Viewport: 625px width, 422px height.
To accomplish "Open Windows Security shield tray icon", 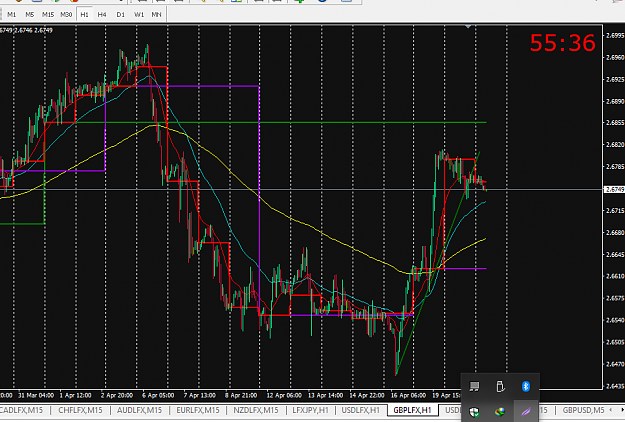I will pos(474,411).
